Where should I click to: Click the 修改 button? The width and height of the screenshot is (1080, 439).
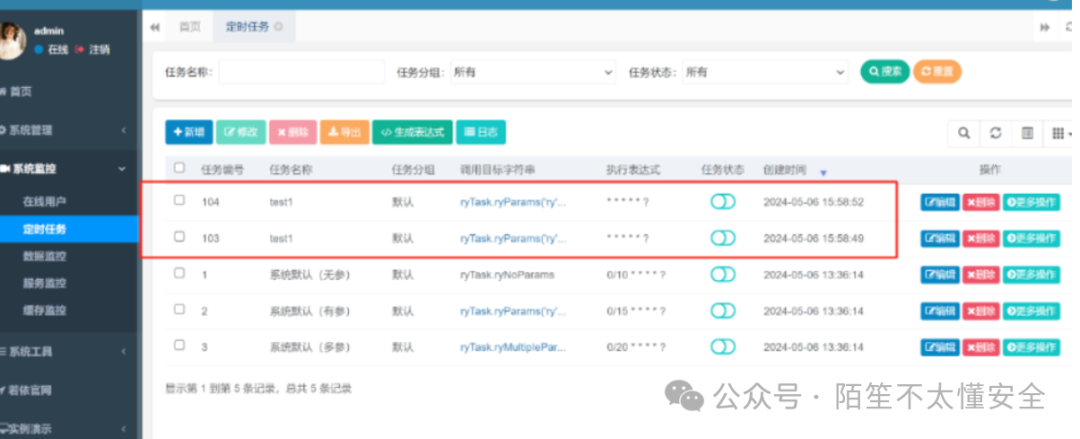click(241, 132)
